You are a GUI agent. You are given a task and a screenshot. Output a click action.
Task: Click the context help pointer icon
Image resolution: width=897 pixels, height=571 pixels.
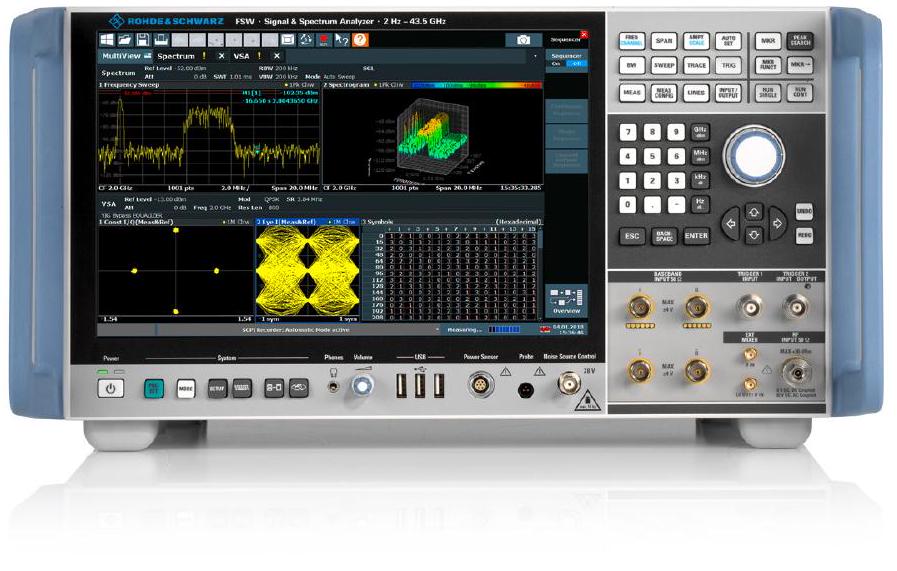pyautogui.click(x=342, y=39)
